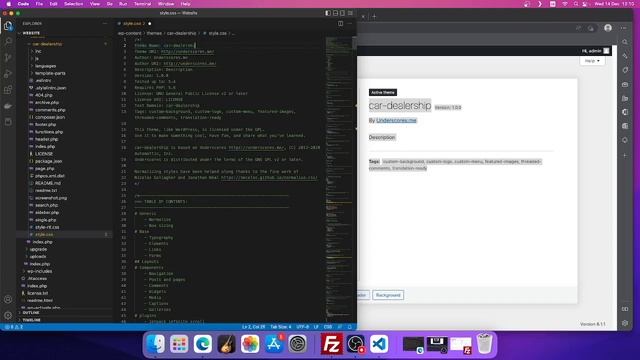640x360 pixels.
Task: Open the Terminal menu in the menu bar
Action: (x=142, y=4)
